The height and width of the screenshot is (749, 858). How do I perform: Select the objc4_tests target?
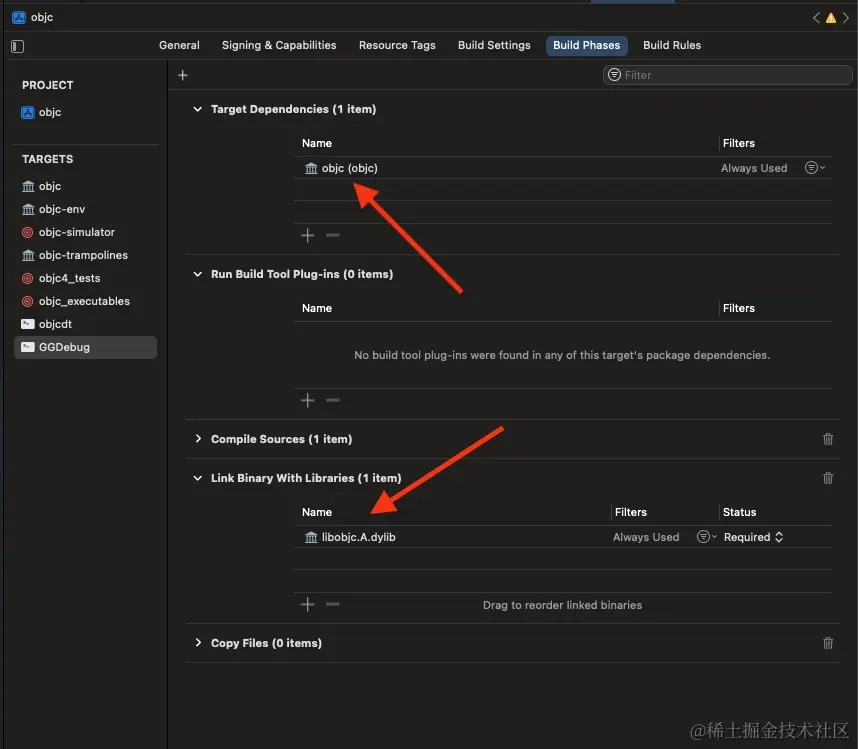click(x=61, y=278)
